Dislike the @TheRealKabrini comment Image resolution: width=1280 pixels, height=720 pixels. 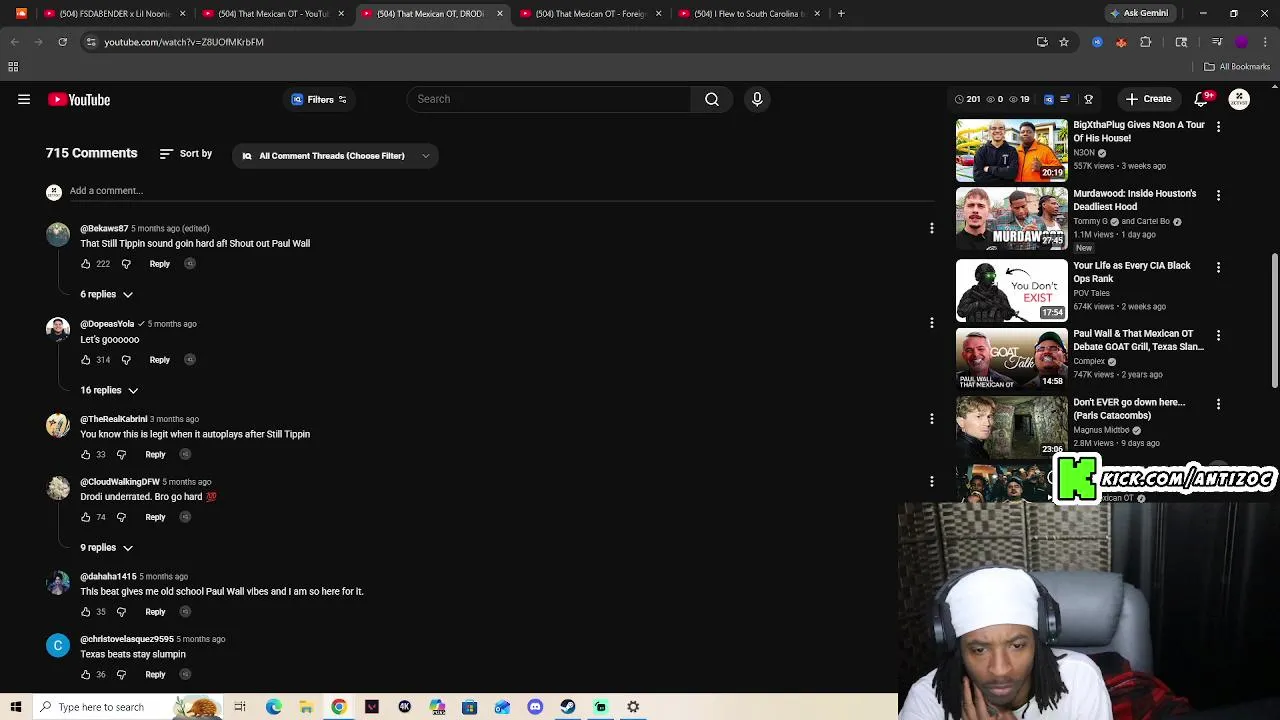[121, 455]
